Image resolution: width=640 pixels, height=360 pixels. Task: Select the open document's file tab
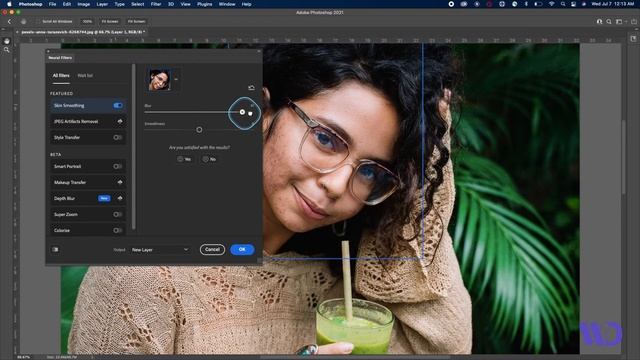(x=83, y=32)
